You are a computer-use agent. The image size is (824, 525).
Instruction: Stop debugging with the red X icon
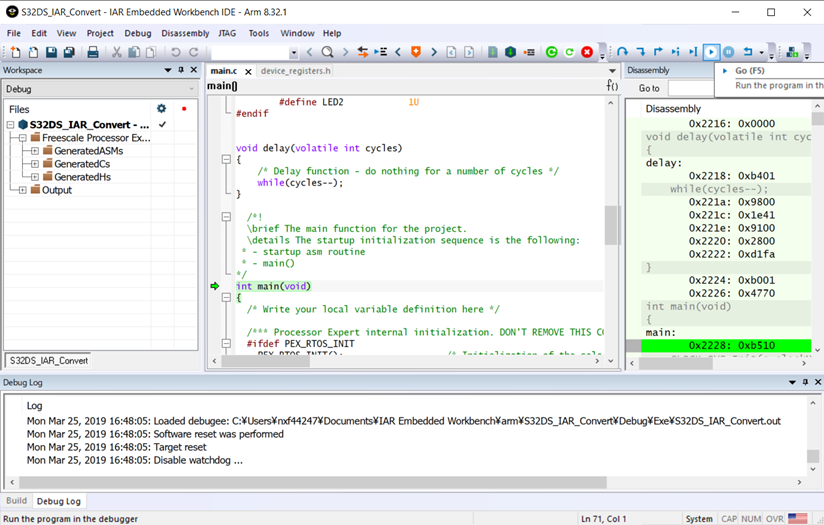(x=587, y=52)
